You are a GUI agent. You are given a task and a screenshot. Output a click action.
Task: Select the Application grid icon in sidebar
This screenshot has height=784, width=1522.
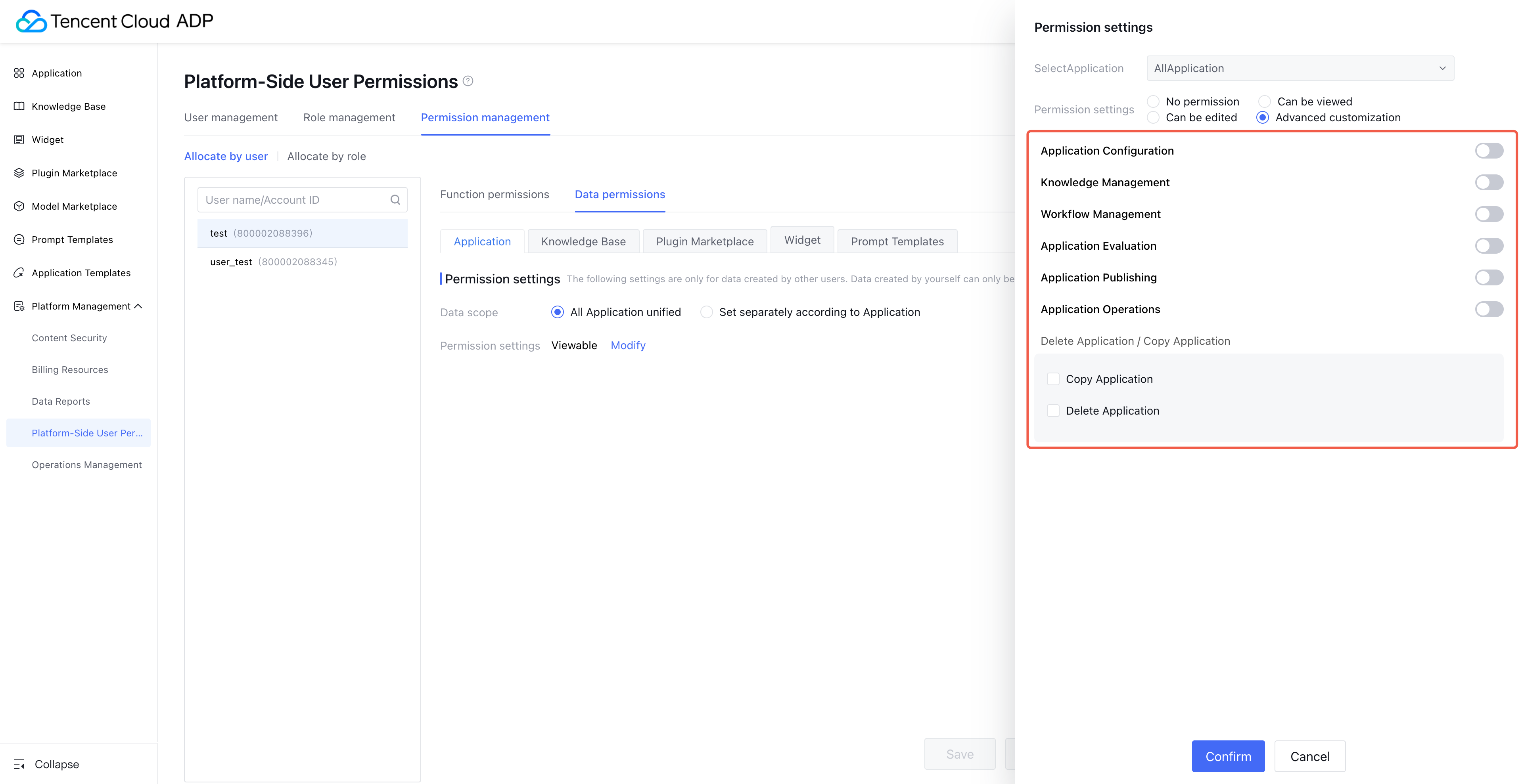tap(18, 73)
